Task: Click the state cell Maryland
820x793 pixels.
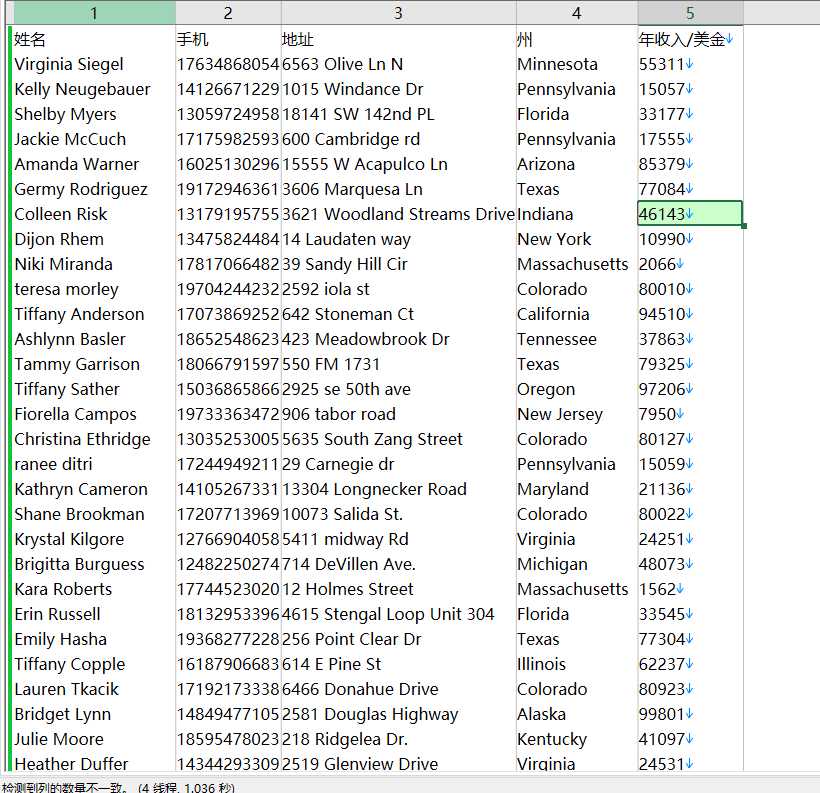Action: tap(576, 489)
